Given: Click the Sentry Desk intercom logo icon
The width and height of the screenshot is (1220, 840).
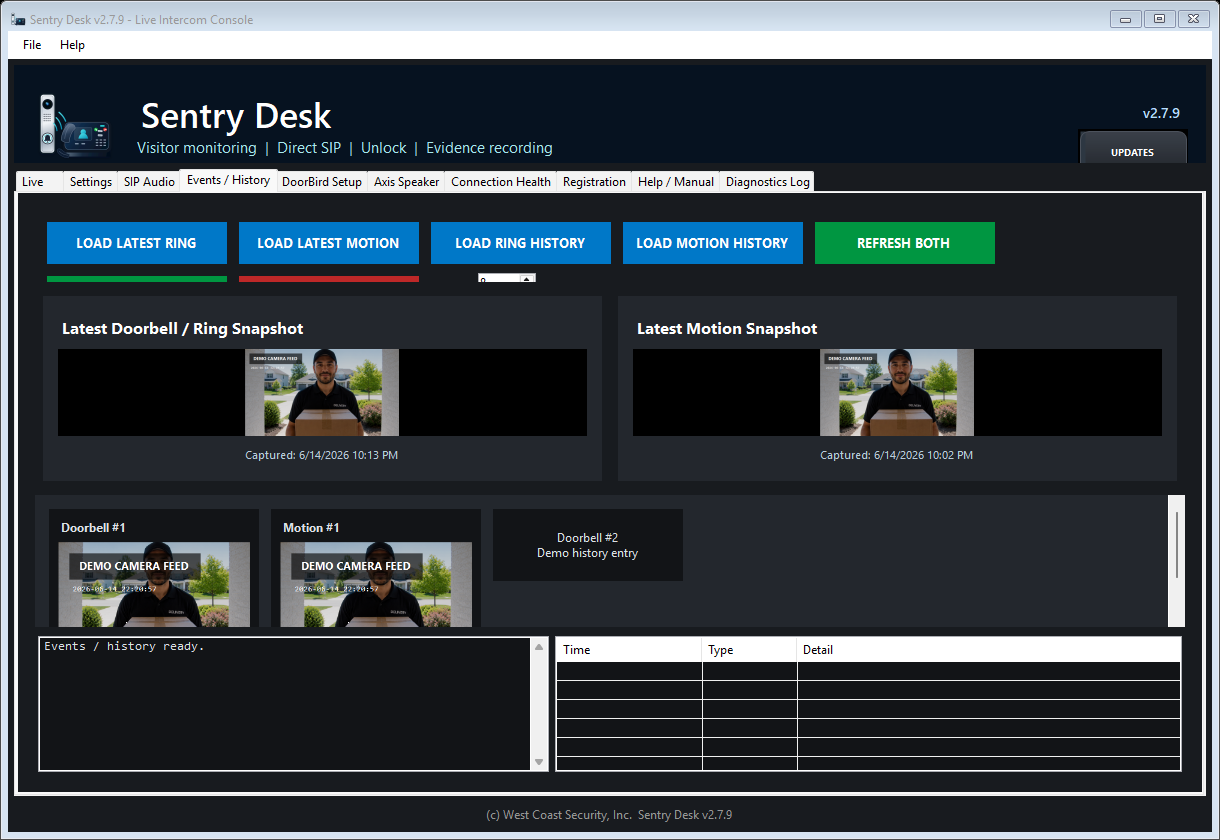Looking at the screenshot, I should pyautogui.click(x=74, y=124).
